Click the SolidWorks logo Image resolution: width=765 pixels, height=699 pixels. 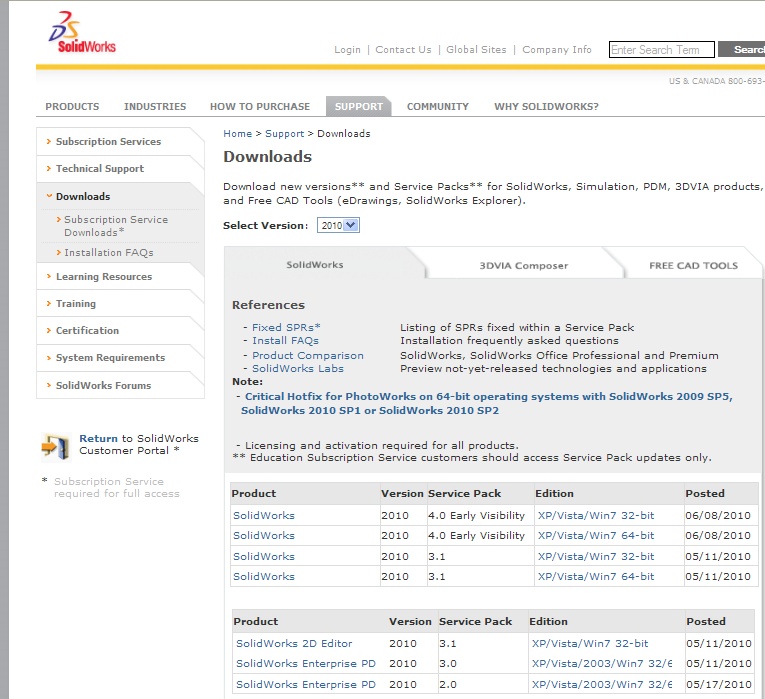[x=82, y=32]
